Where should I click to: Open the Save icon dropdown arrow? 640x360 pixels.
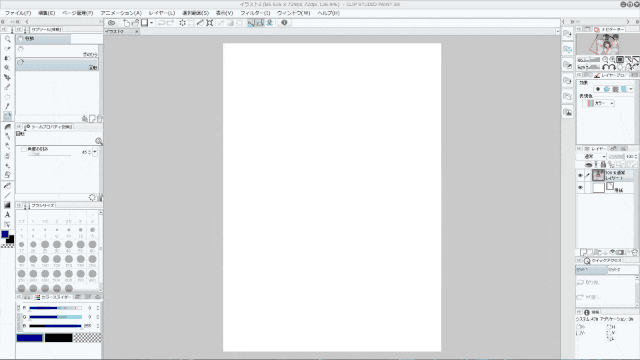[x=151, y=23]
